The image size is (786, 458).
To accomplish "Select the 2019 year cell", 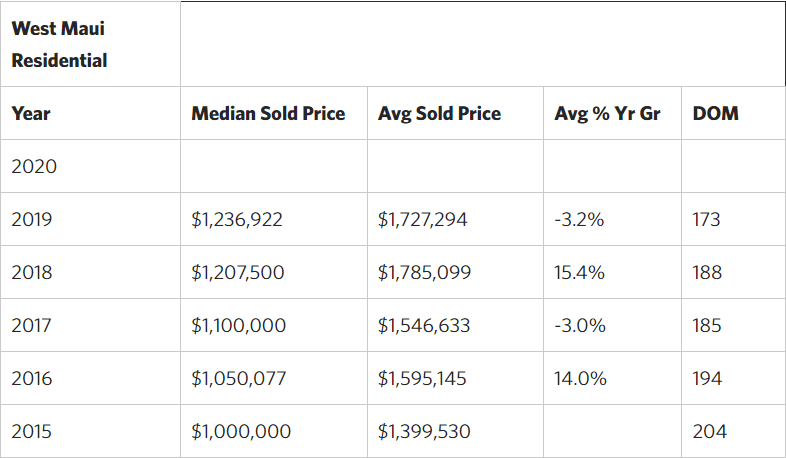I will point(34,219).
